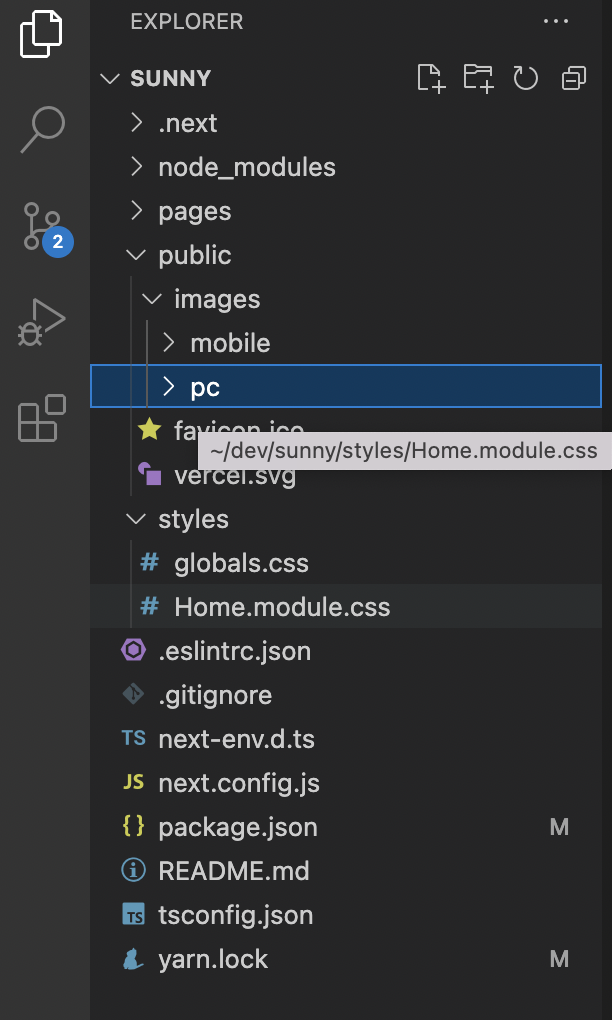Open the package.json file

(238, 827)
